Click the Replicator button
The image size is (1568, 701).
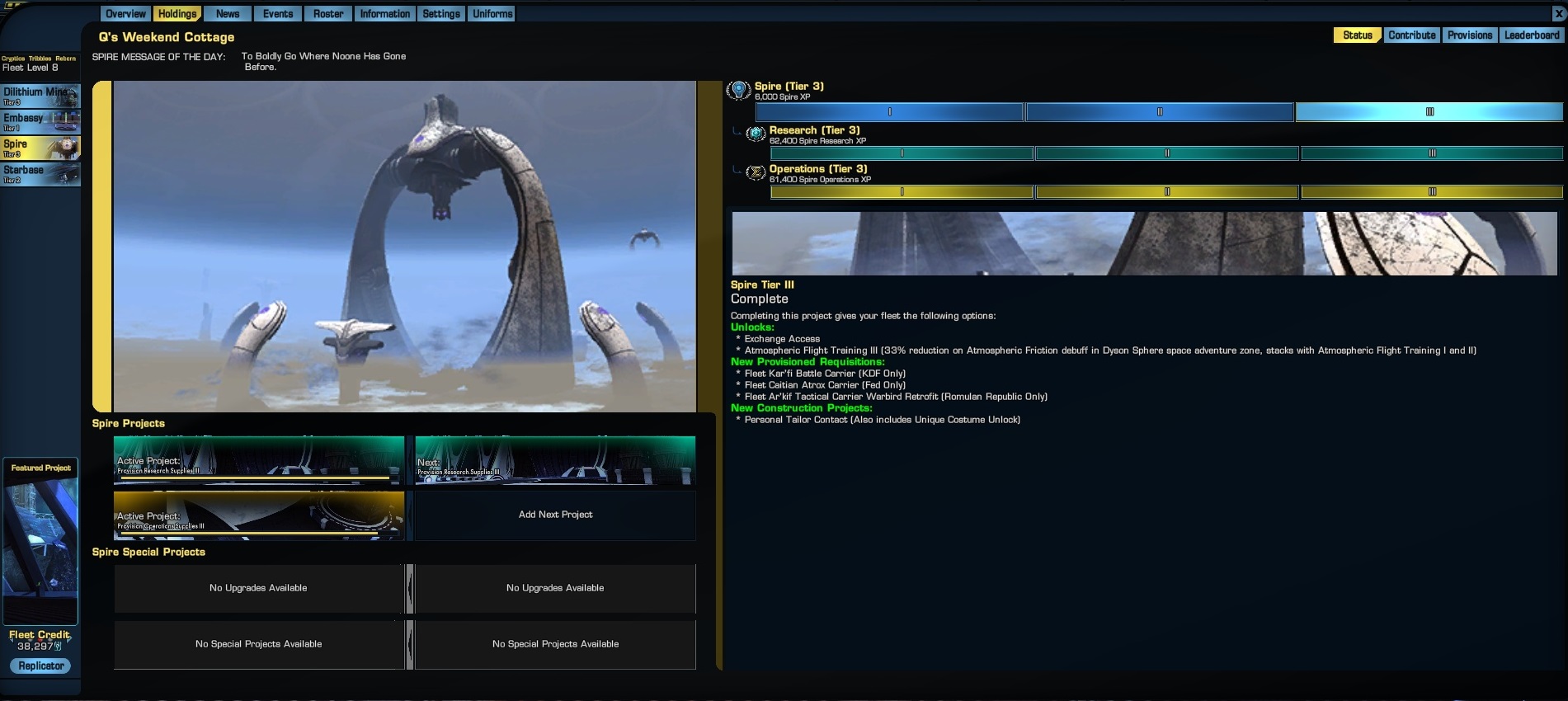(x=40, y=666)
